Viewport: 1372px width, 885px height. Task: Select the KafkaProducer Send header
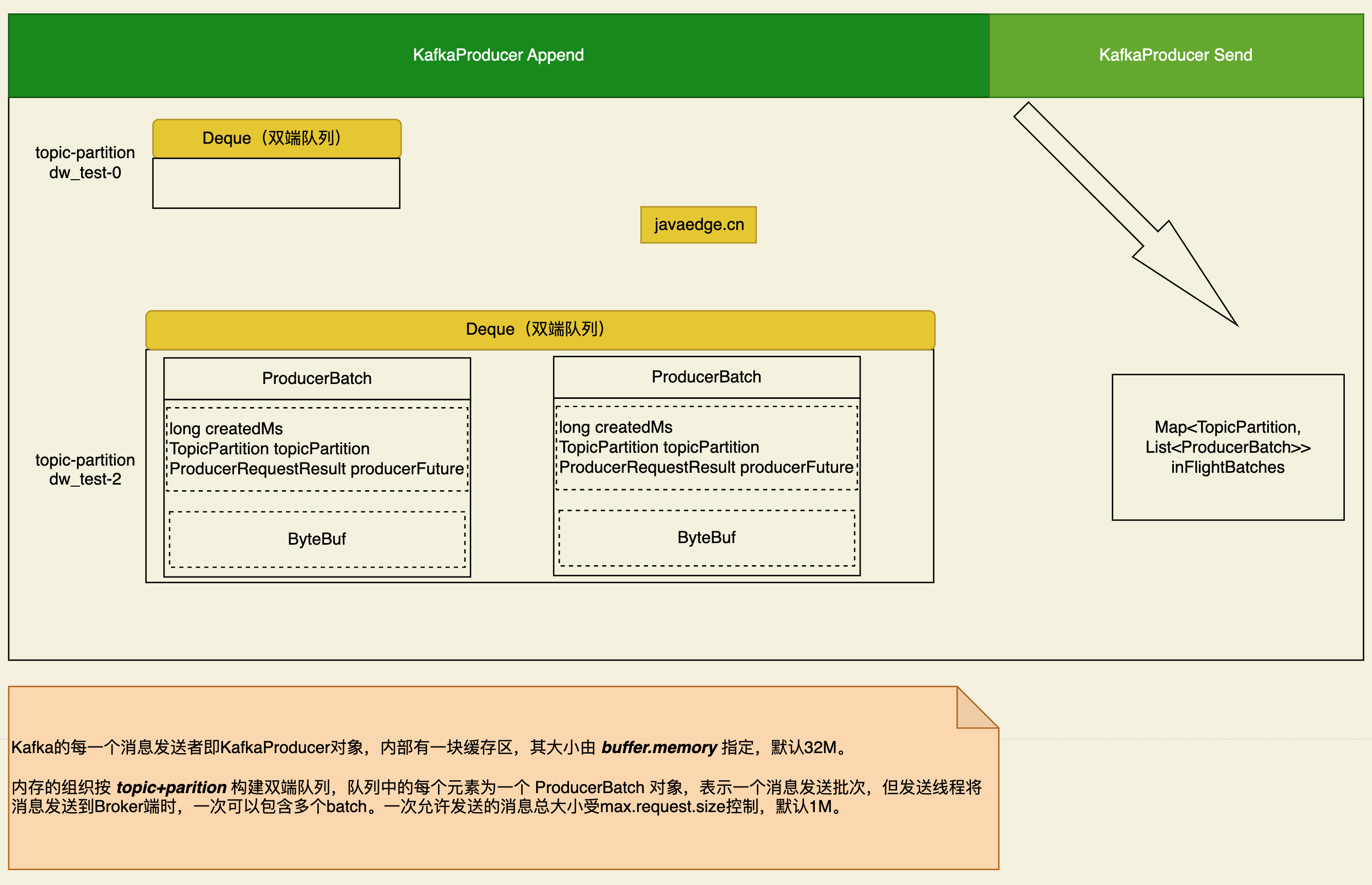(x=1175, y=55)
